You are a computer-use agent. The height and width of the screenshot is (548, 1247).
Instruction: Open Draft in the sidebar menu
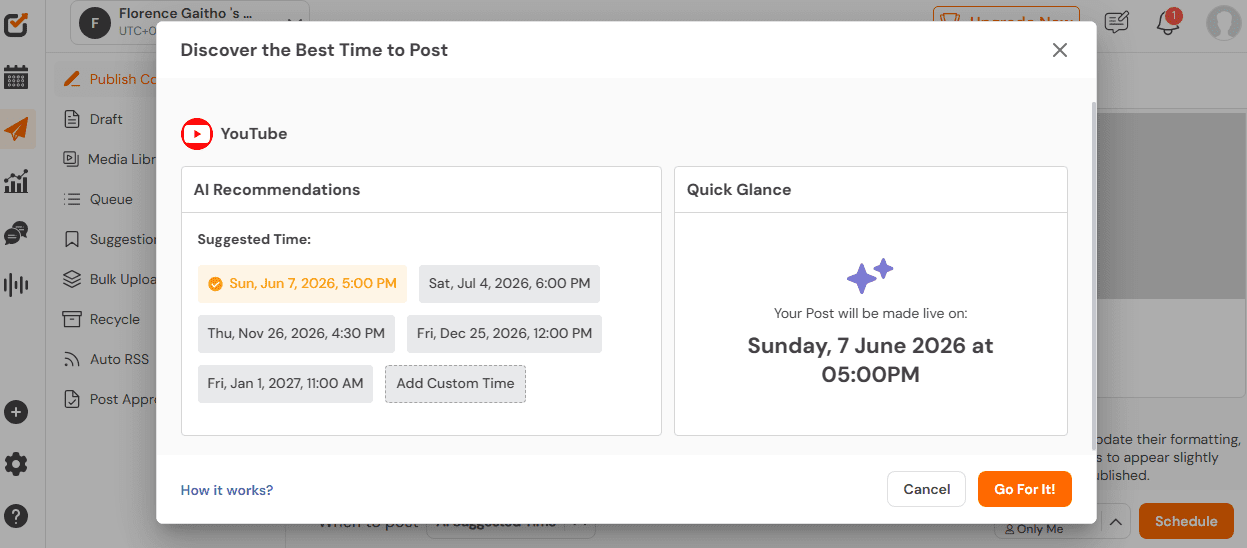tap(106, 119)
